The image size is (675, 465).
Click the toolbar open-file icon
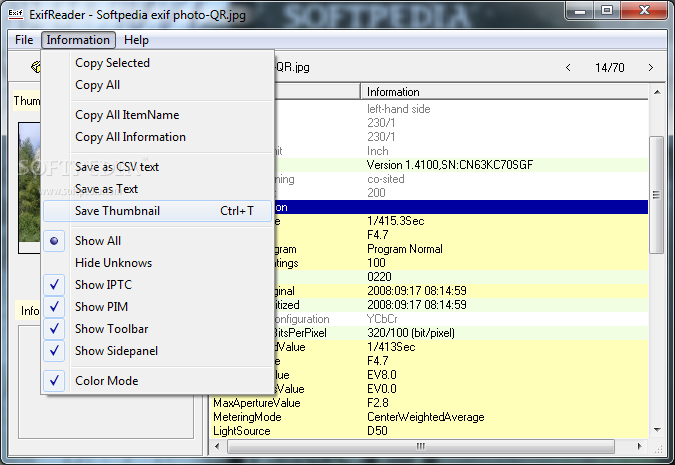click(35, 67)
